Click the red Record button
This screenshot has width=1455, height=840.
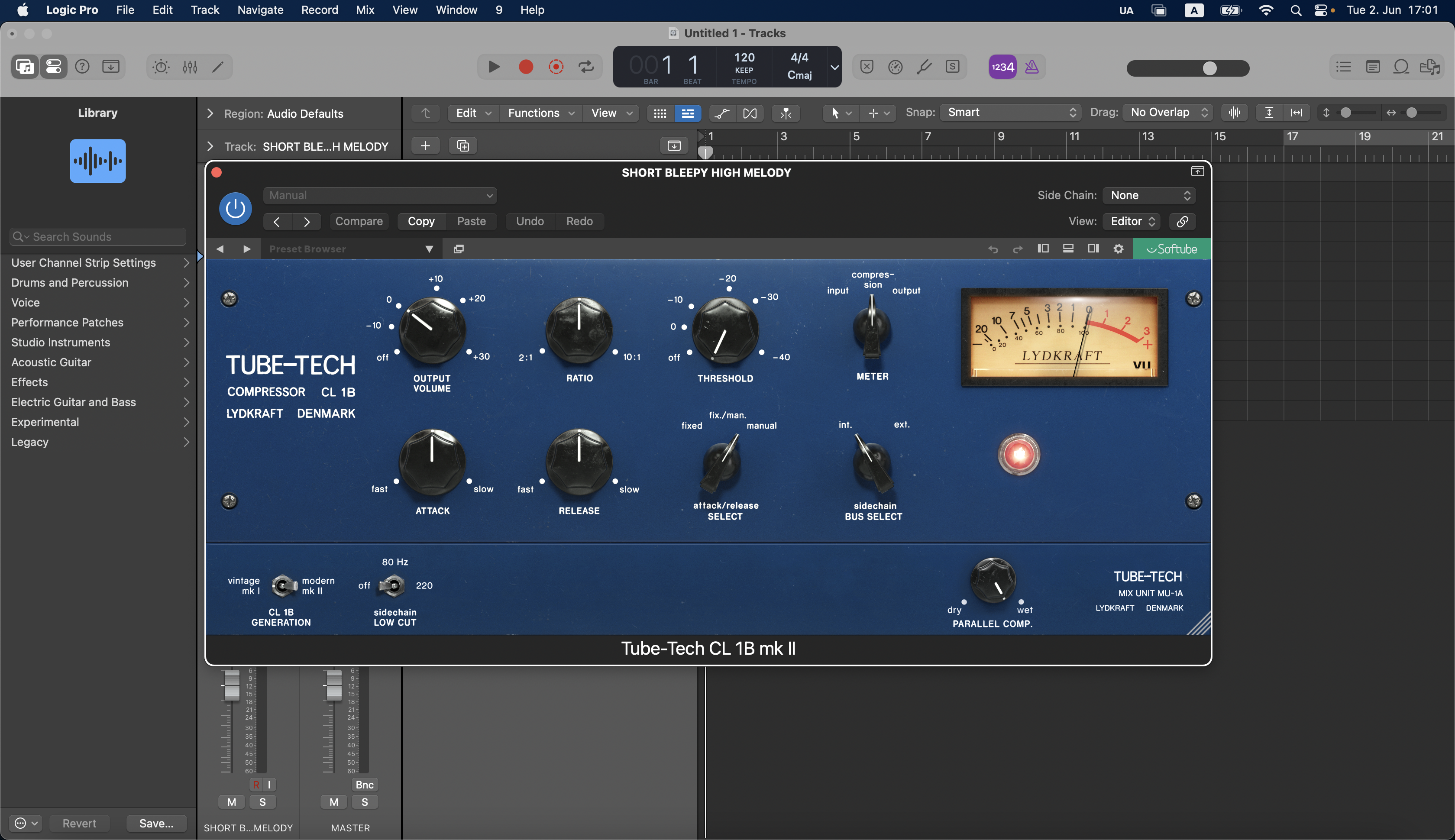coord(526,67)
